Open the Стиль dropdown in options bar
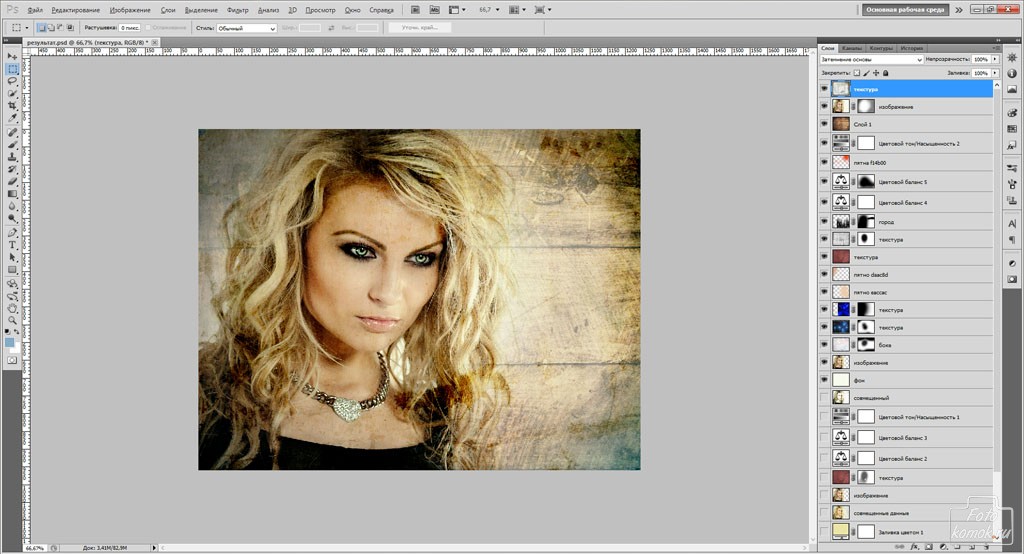 tap(245, 28)
